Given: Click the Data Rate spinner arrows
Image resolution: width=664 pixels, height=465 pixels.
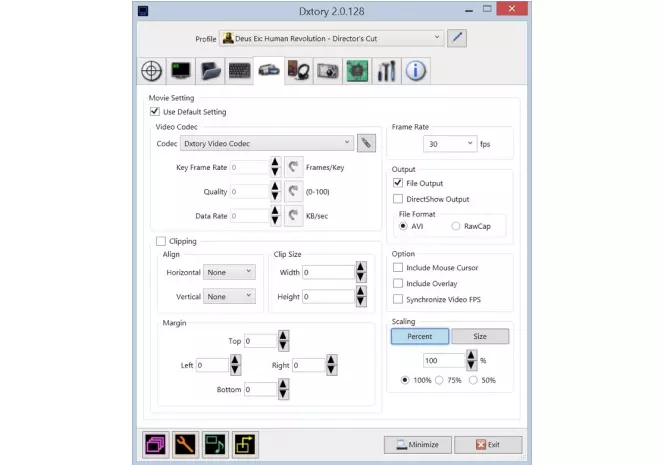Looking at the screenshot, I should (x=275, y=216).
